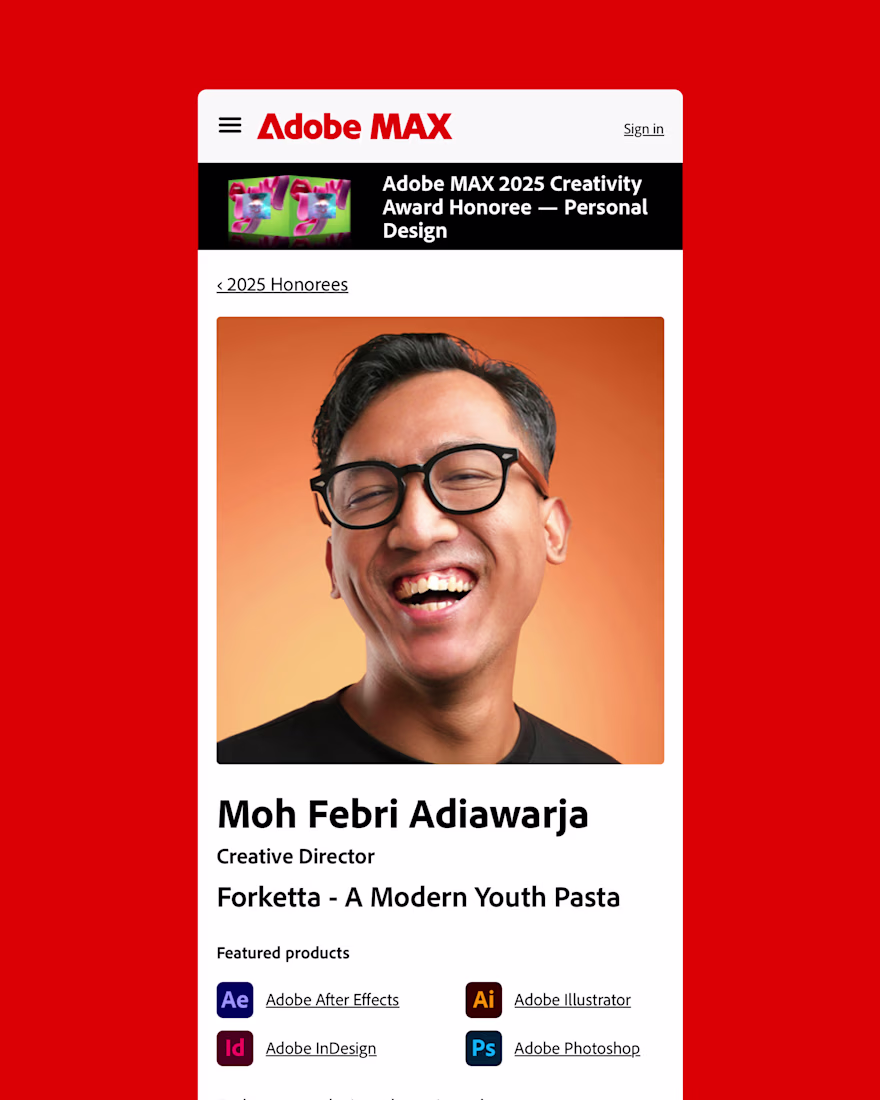The height and width of the screenshot is (1100, 880).
Task: Click the award banner cube thumbnail
Action: (x=290, y=209)
